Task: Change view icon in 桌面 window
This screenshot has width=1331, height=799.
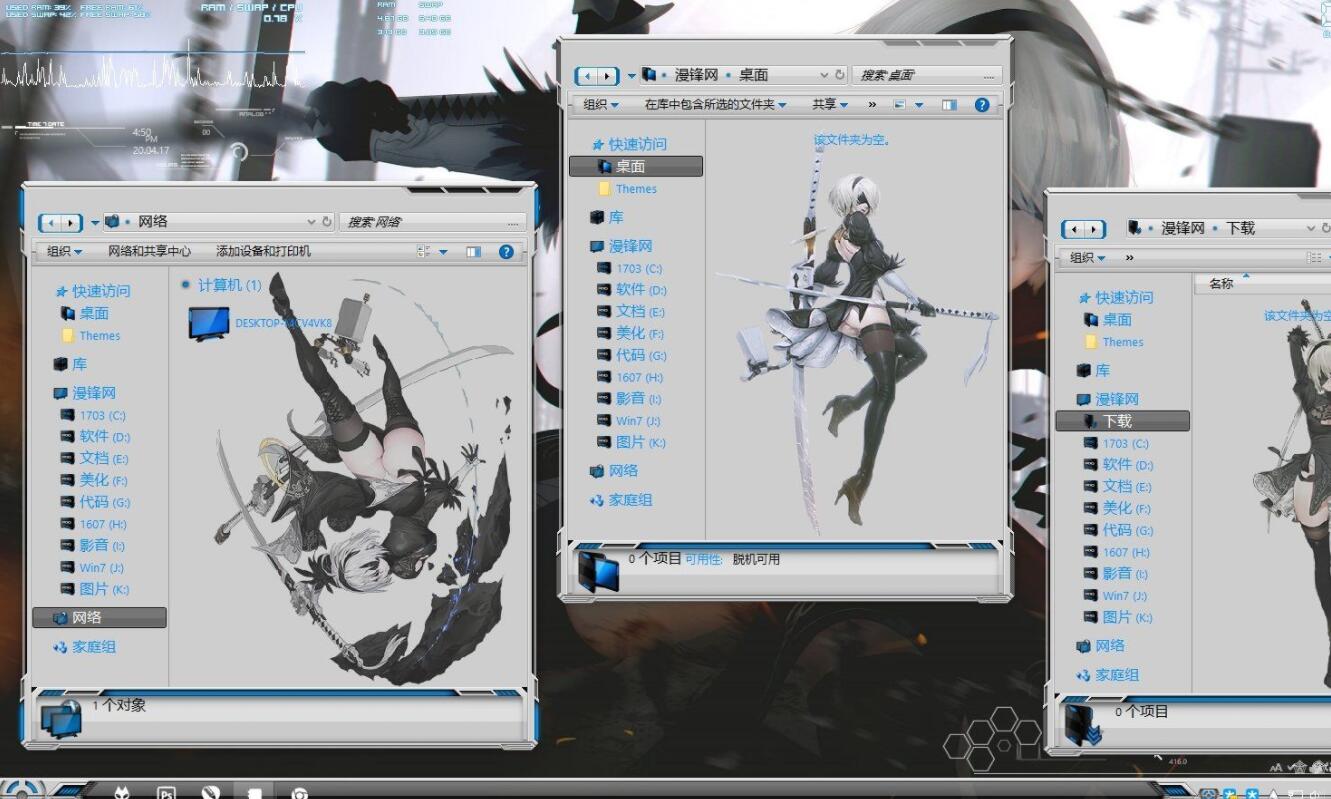Action: point(900,104)
